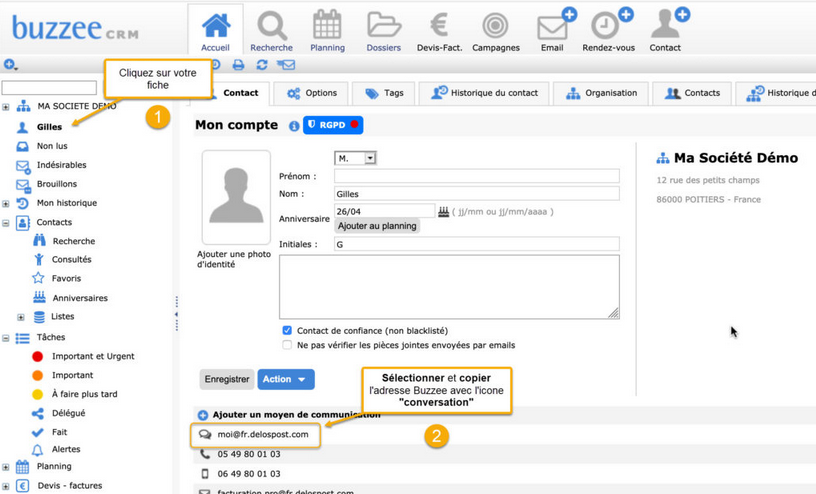Click the mobile icon for 06 49 80 01 03
The image size is (816, 494).
(205, 474)
